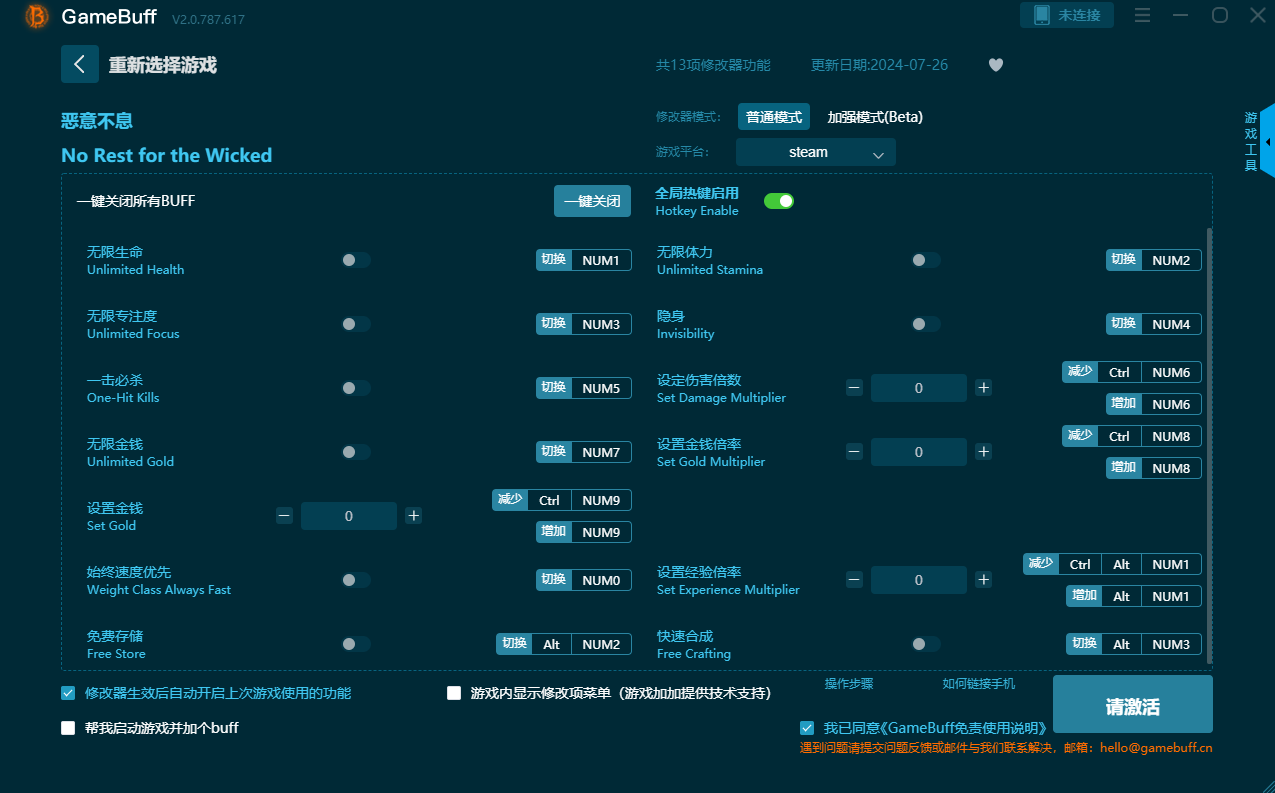Click the 共13项修改器功能 text
Screen dimensions: 1275x793
pos(713,65)
